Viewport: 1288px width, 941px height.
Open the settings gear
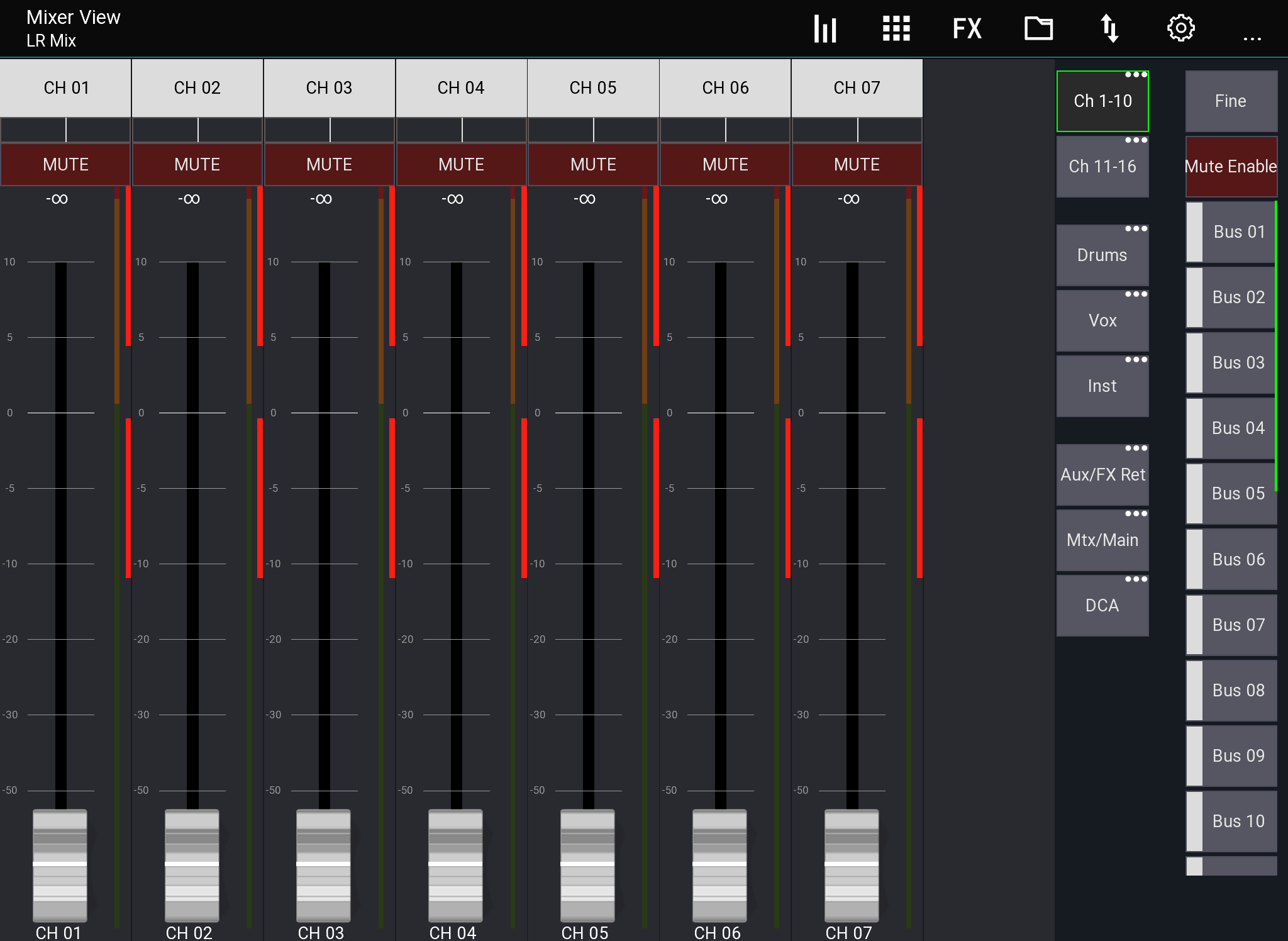click(1181, 28)
